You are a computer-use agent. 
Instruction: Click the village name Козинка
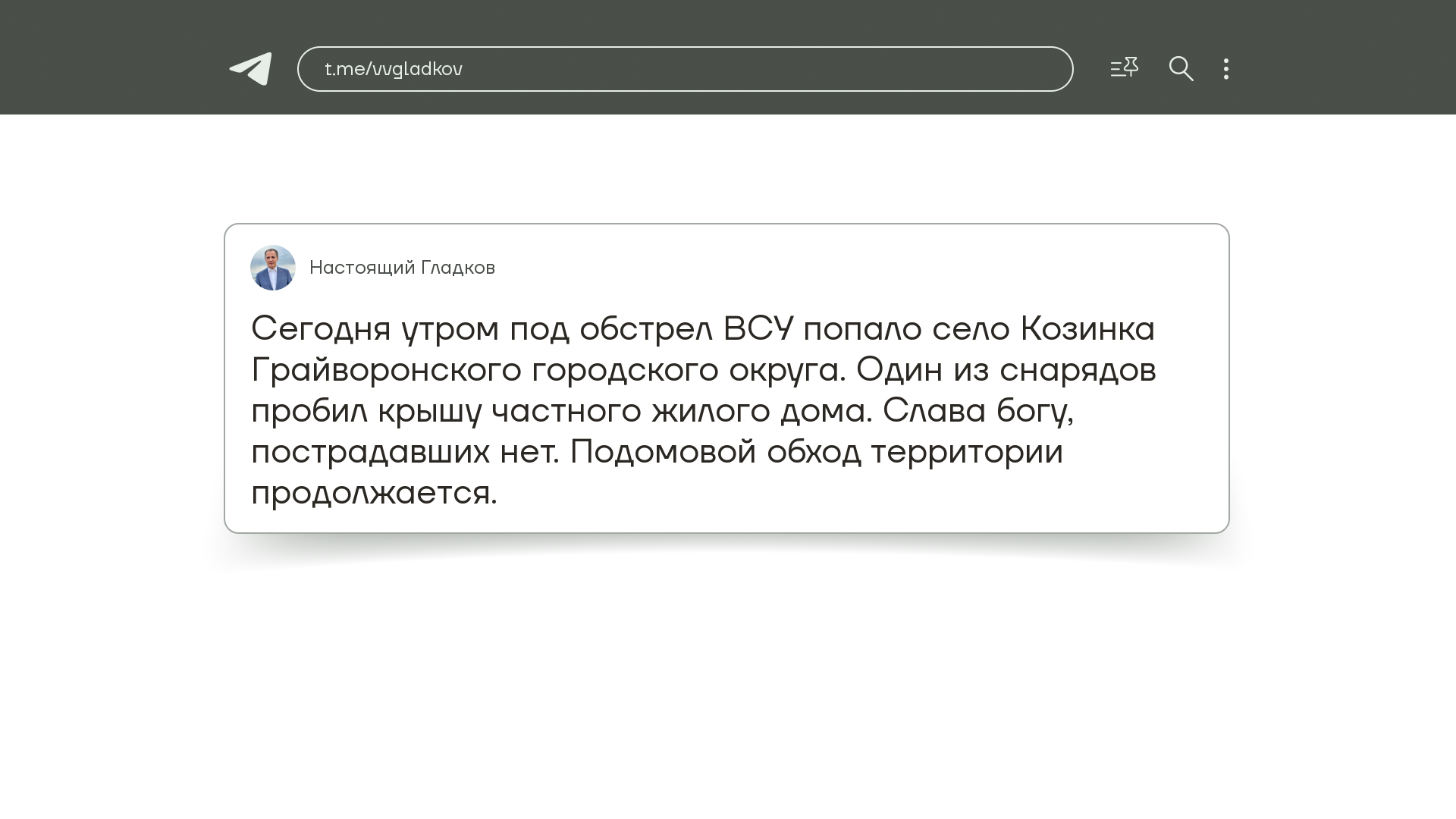pyautogui.click(x=1087, y=329)
